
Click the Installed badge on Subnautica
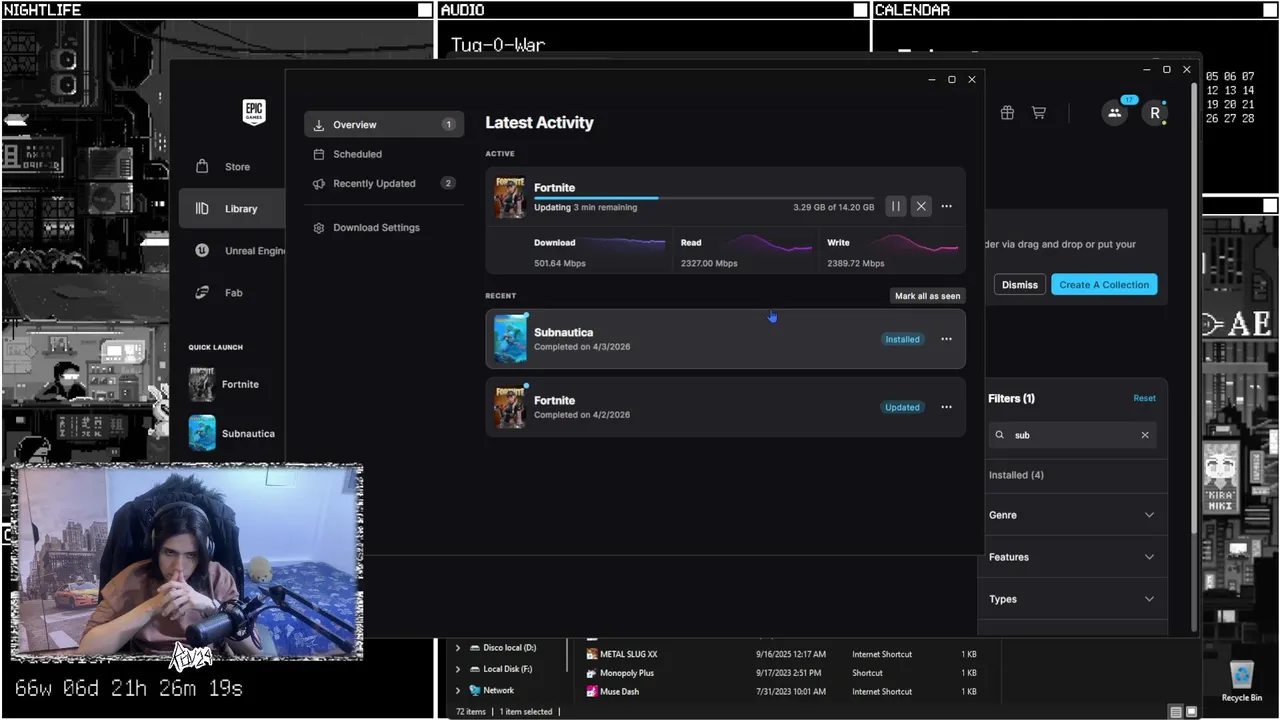point(902,339)
